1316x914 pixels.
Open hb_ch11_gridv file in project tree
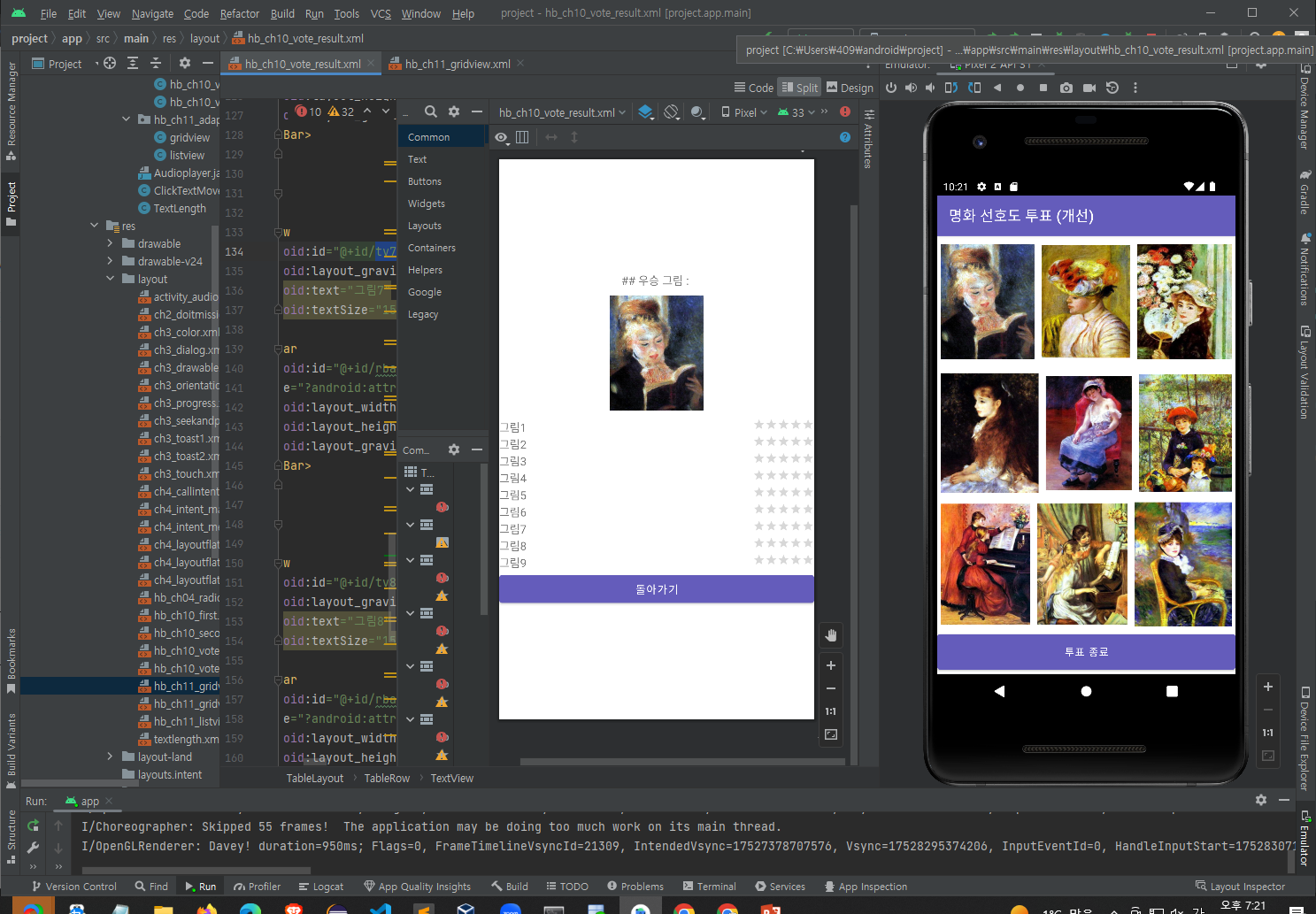[179, 686]
